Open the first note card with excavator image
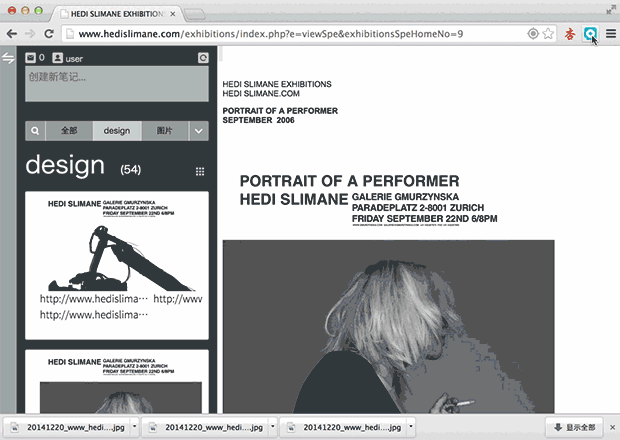This screenshot has height=440, width=620. [x=117, y=265]
